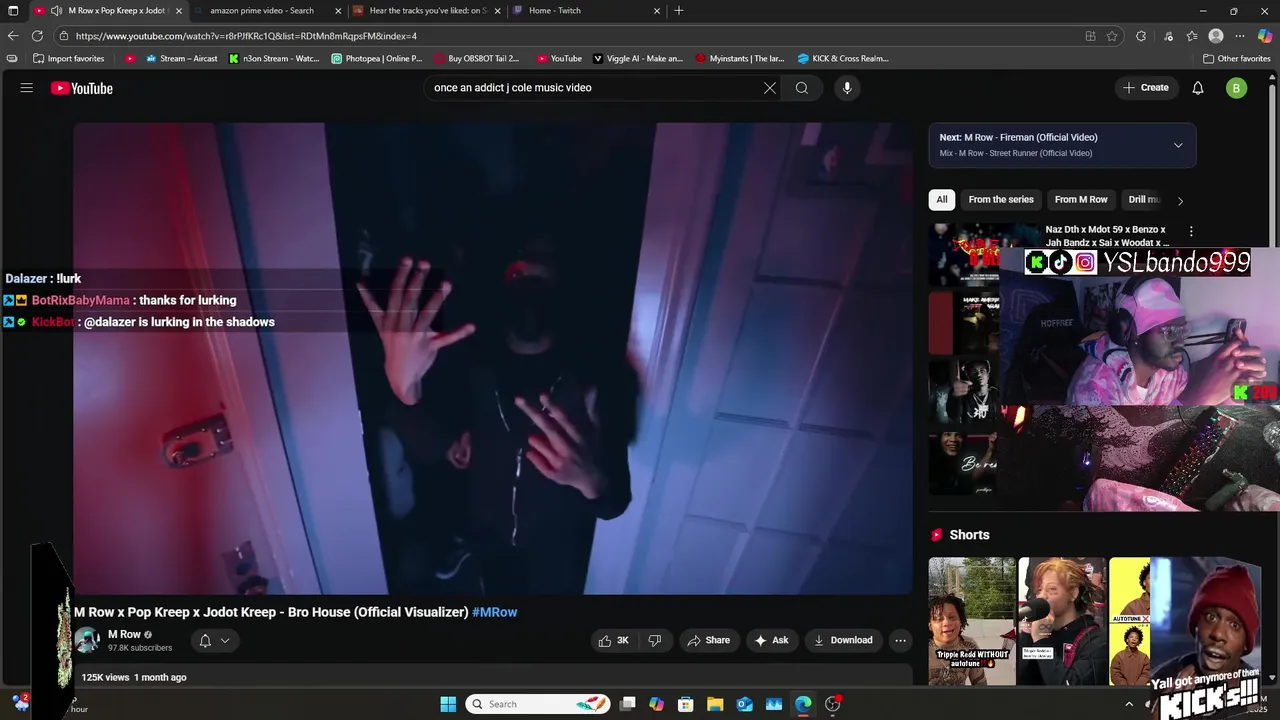
Task: Collapse the Next up playlist panel
Action: click(x=1178, y=145)
